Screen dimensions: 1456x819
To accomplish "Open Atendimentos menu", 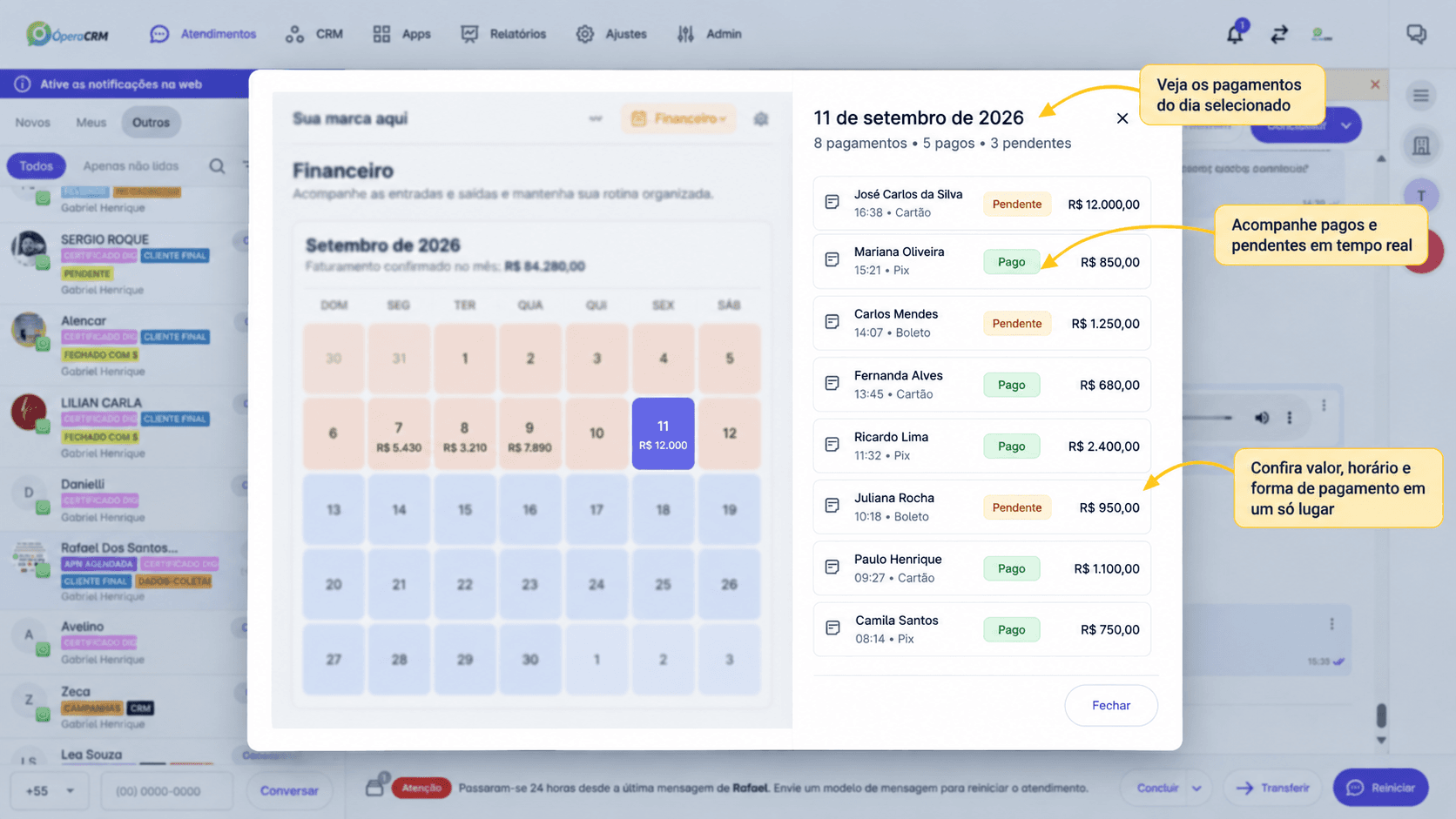I will [203, 34].
